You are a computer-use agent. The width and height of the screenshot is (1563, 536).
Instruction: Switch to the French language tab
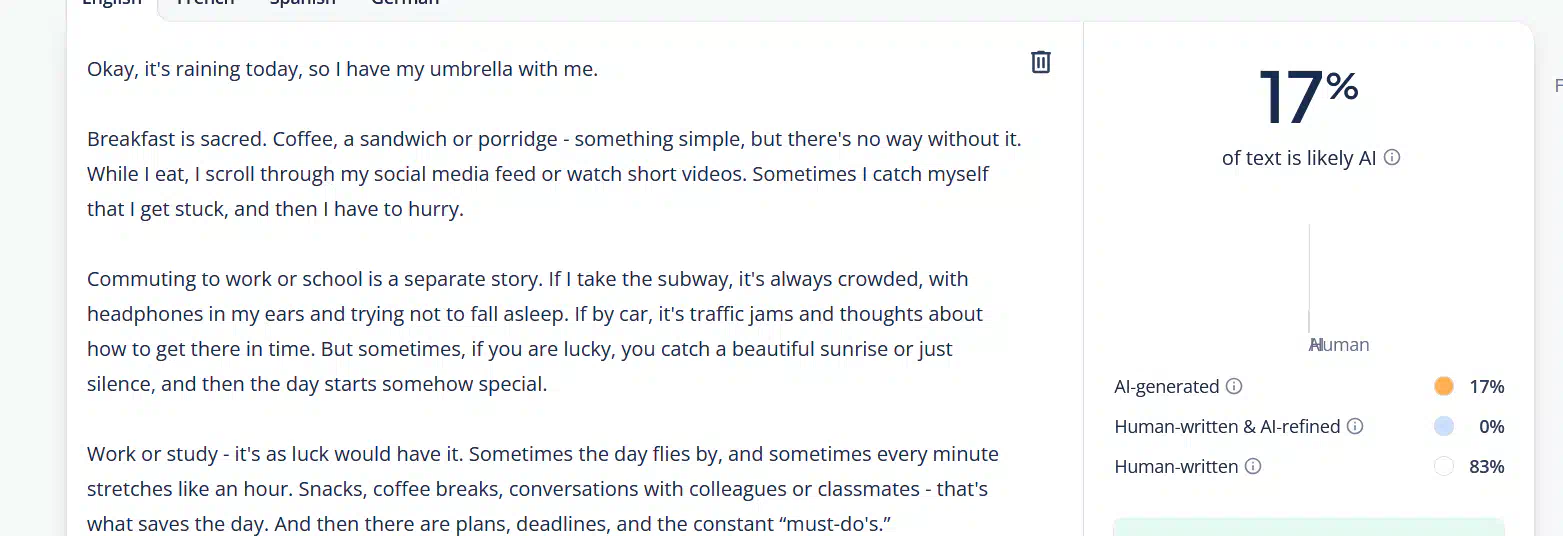click(x=205, y=3)
